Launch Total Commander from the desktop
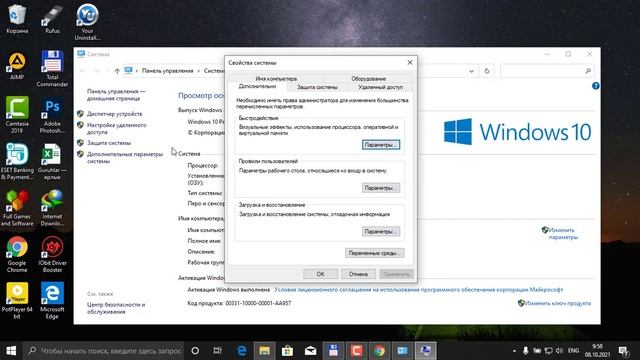The height and width of the screenshot is (360, 640). click(52, 69)
